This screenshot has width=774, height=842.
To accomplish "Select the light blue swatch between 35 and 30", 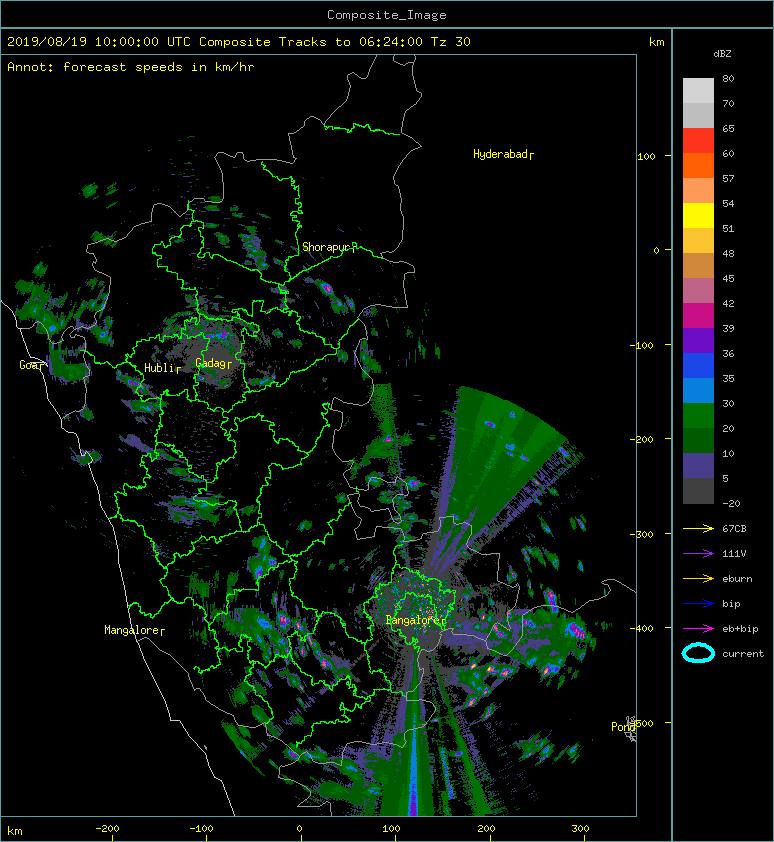I will [x=698, y=390].
